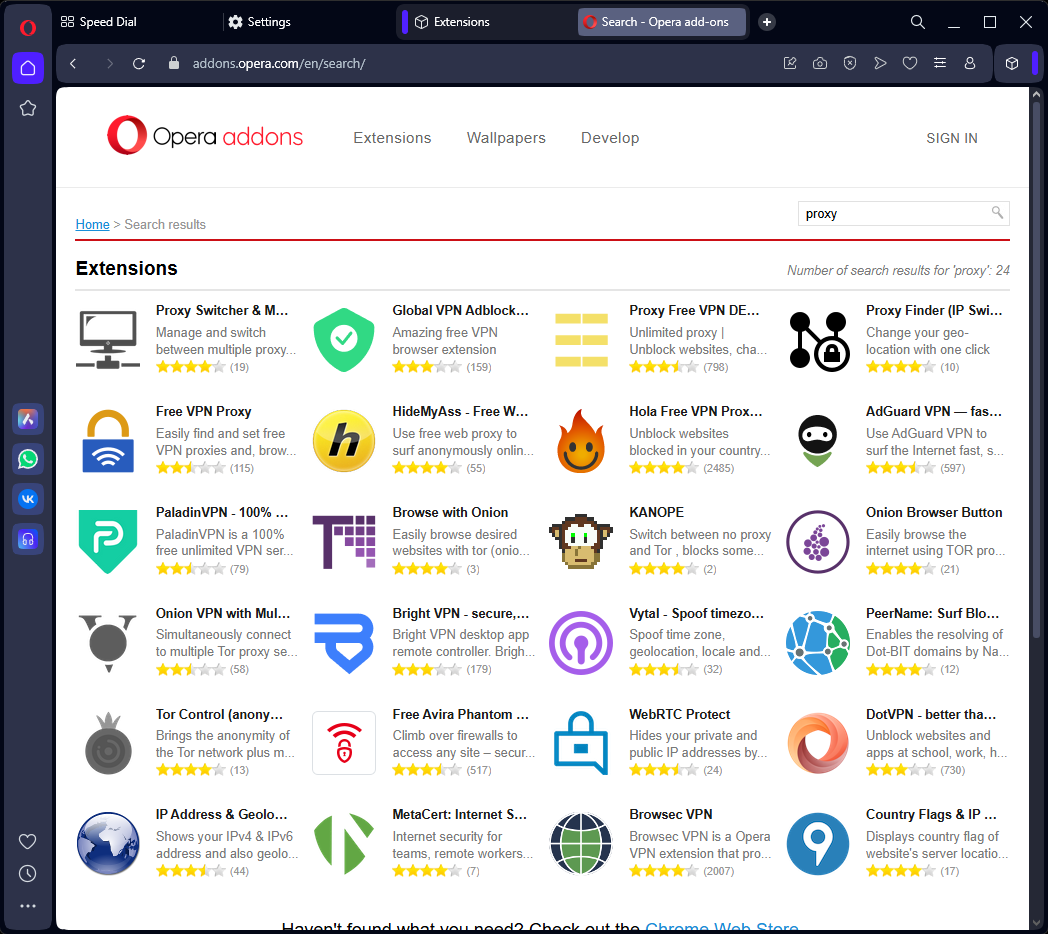
Task: Open Global VPN Adblock... extension
Action: pyautogui.click(x=460, y=310)
